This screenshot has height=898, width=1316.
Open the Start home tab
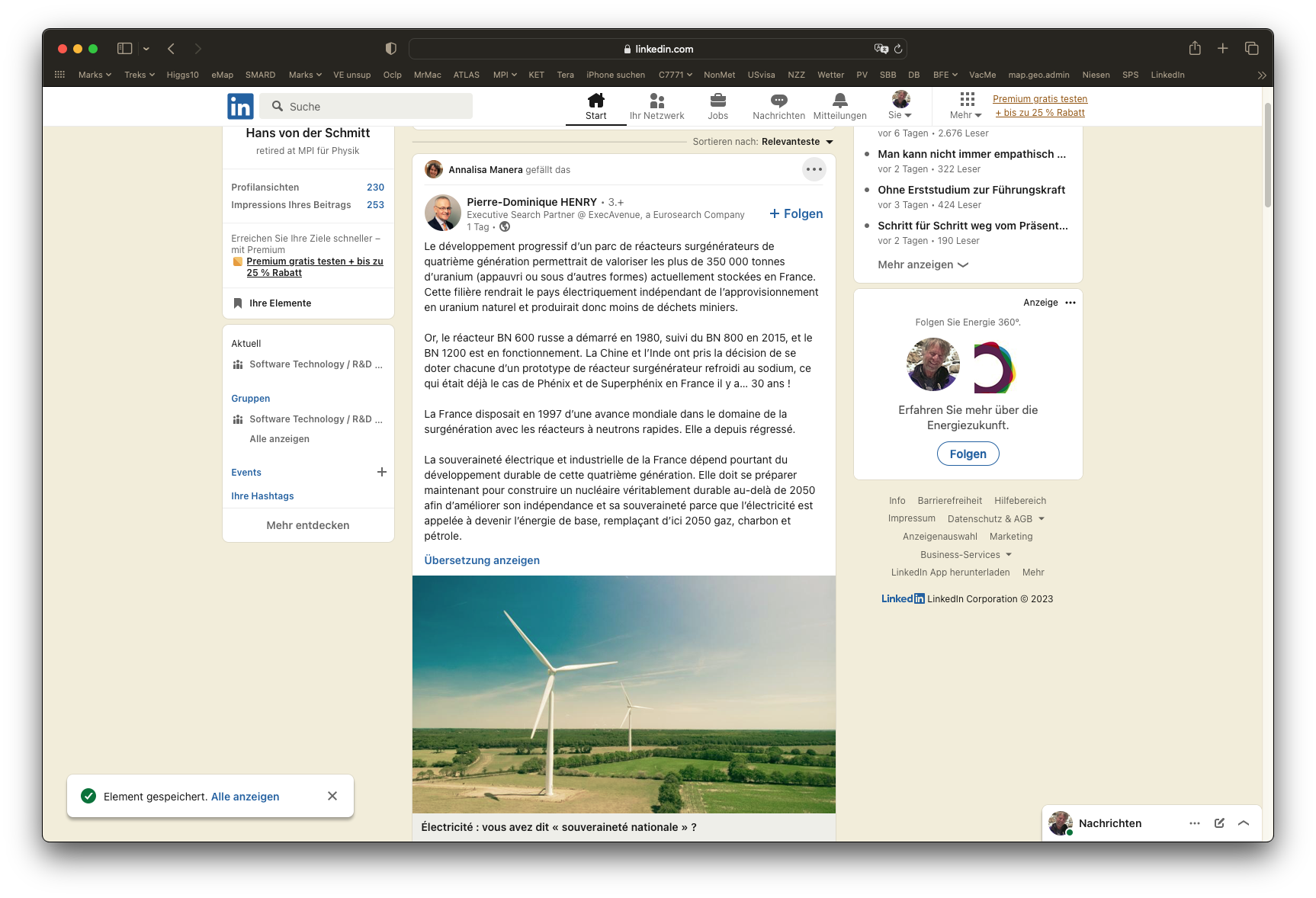(x=596, y=107)
